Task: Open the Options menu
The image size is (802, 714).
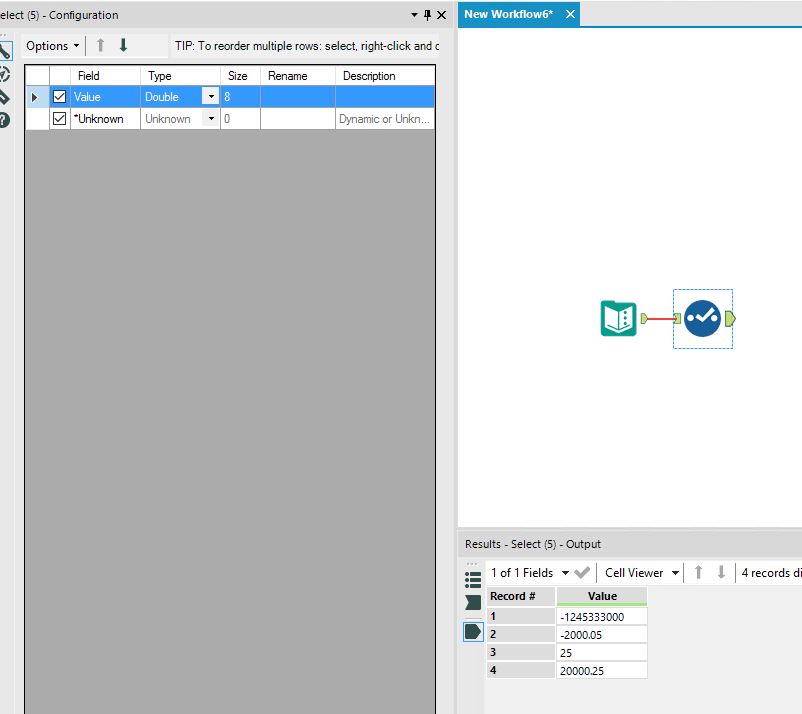Action: tap(48, 45)
